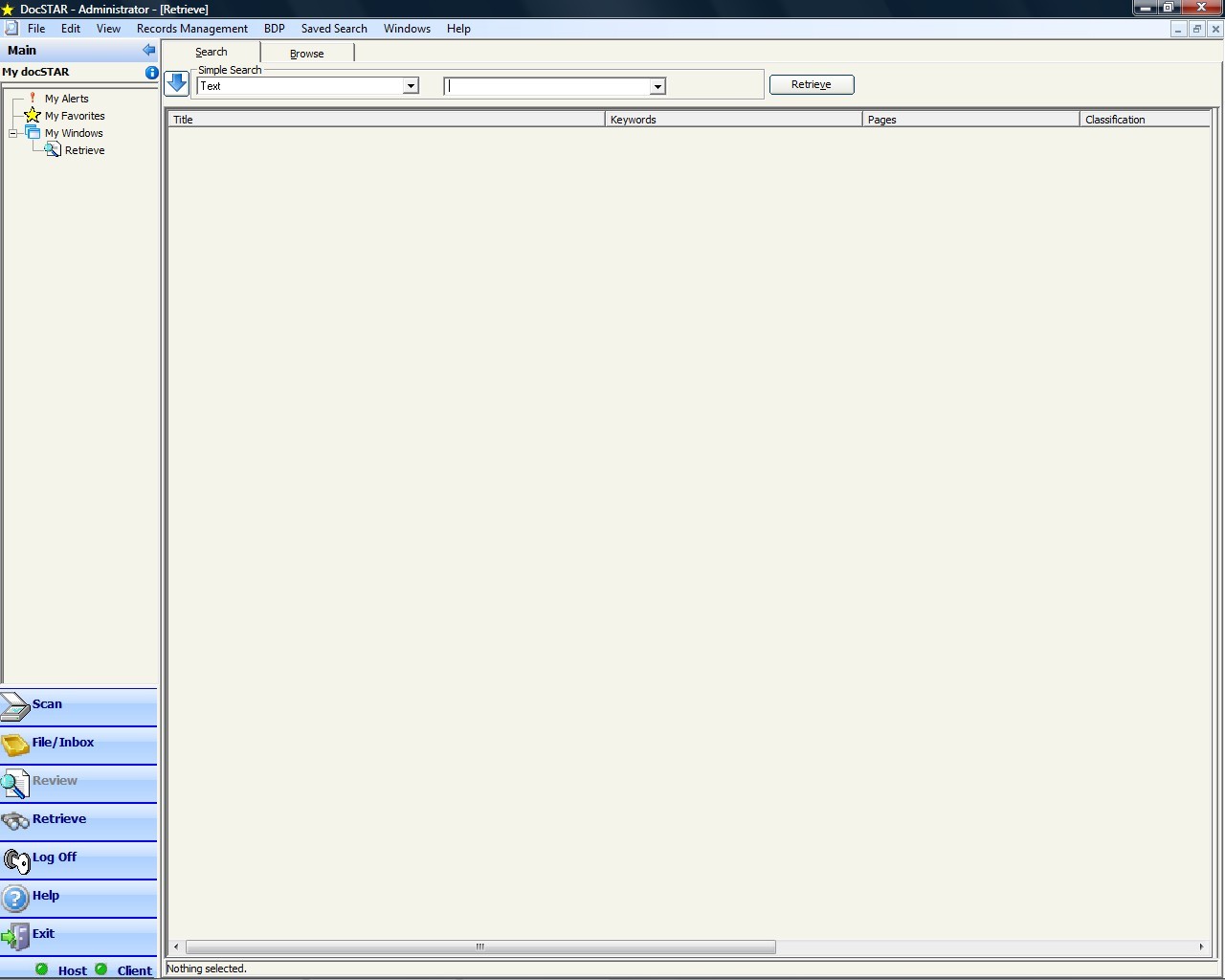The image size is (1225, 980).
Task: Open the File menu
Action: [36, 29]
